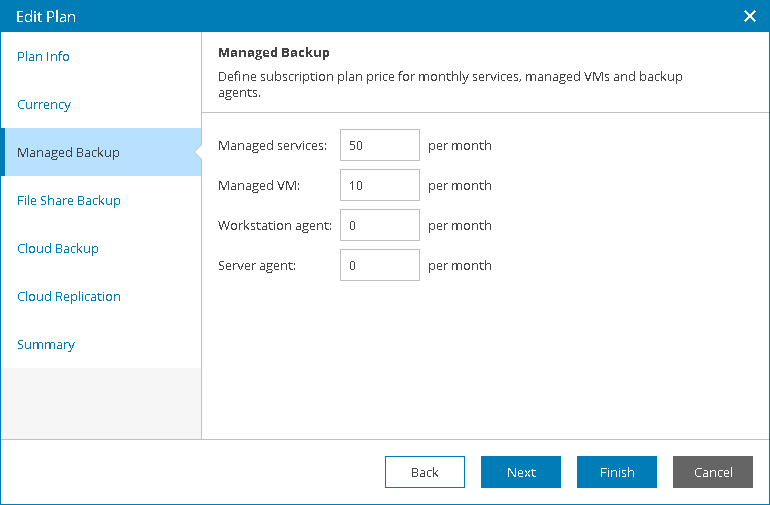Click the "Managed services:" label
This screenshot has width=770, height=505.
click(x=272, y=145)
